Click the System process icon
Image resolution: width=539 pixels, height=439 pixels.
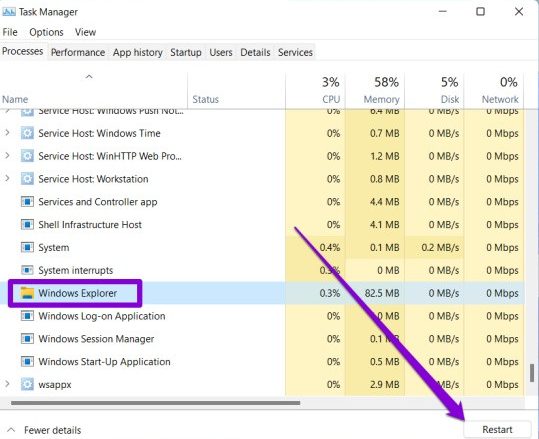(27, 247)
